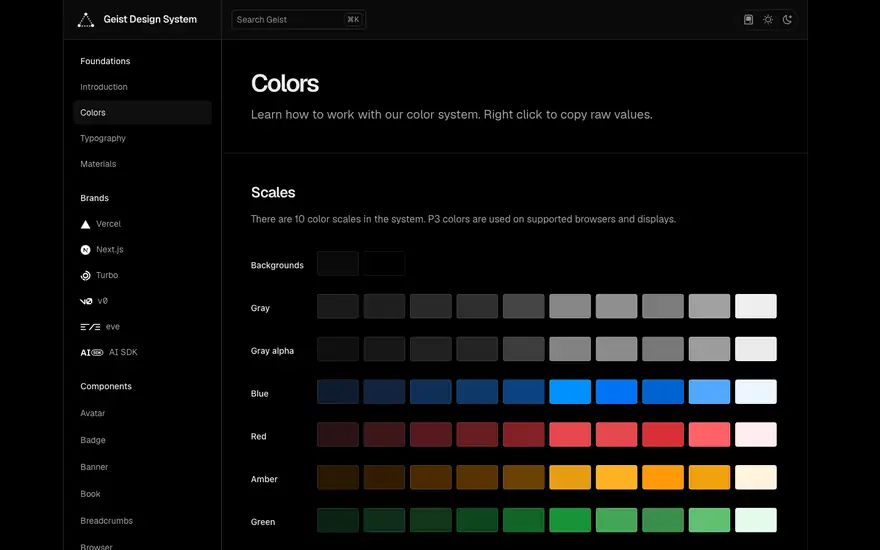
Task: Open the Book component page
Action: click(x=90, y=494)
